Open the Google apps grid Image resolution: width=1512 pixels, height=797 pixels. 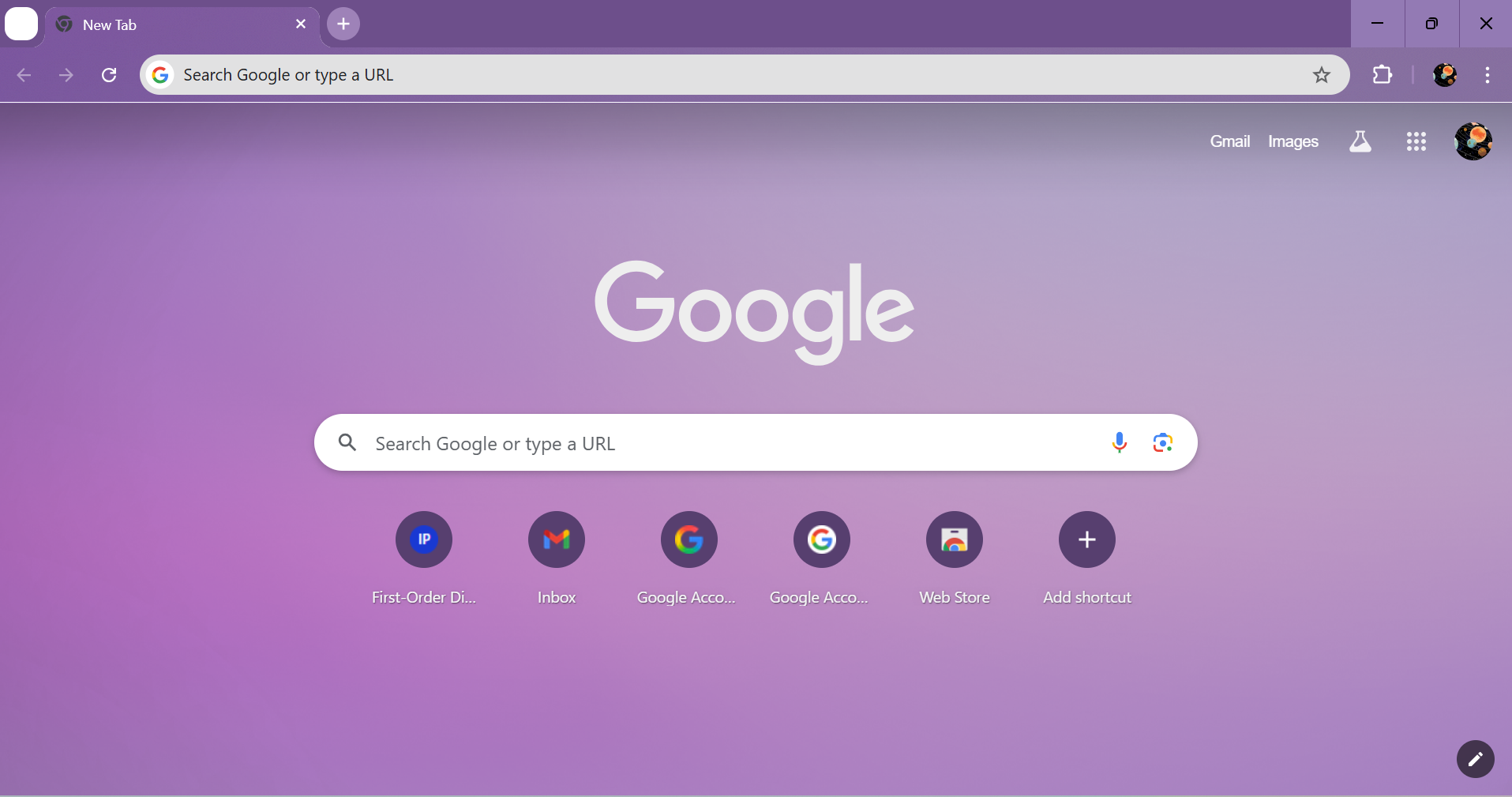[x=1416, y=141]
